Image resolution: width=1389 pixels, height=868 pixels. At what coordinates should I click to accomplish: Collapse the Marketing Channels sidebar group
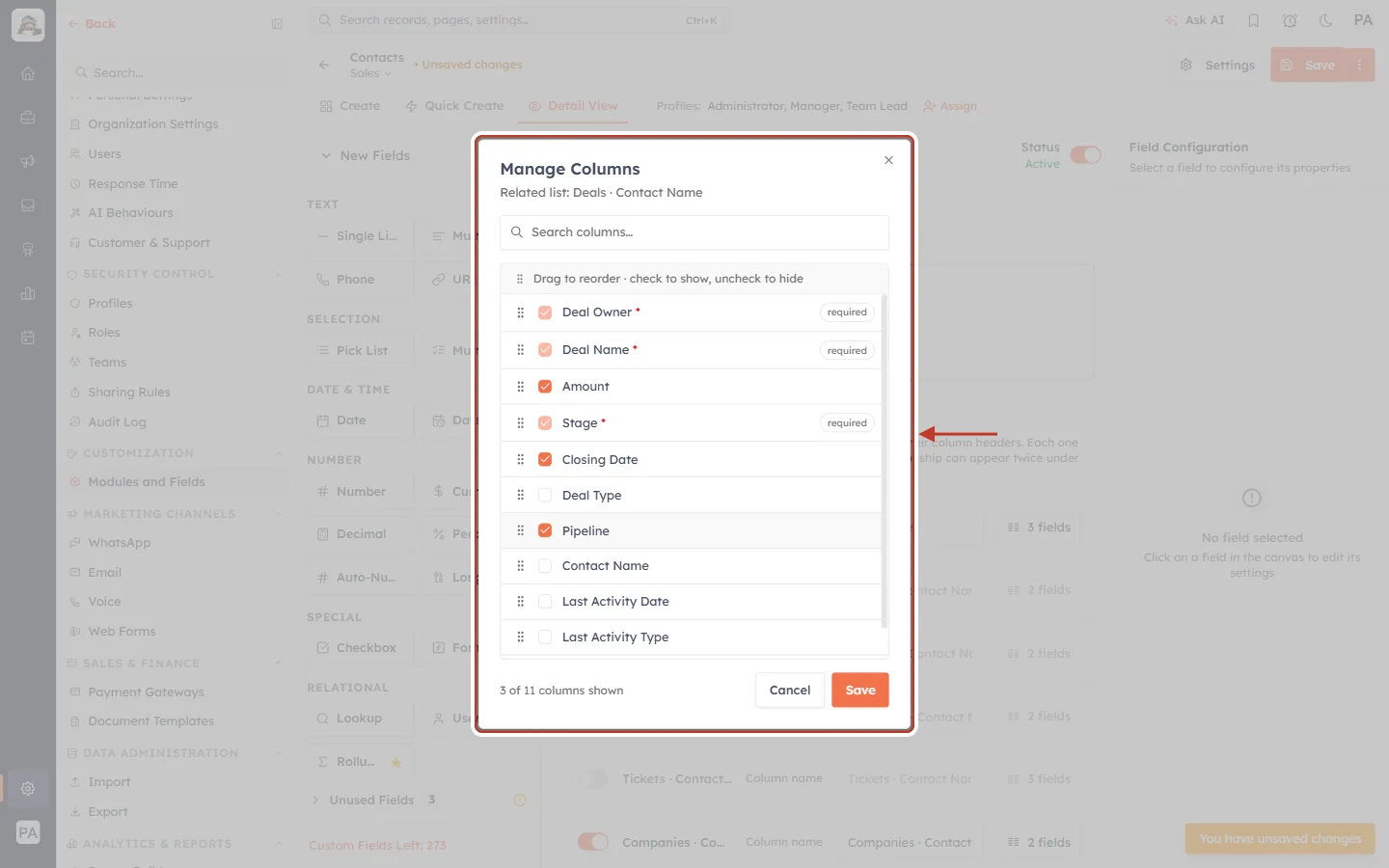(279, 514)
